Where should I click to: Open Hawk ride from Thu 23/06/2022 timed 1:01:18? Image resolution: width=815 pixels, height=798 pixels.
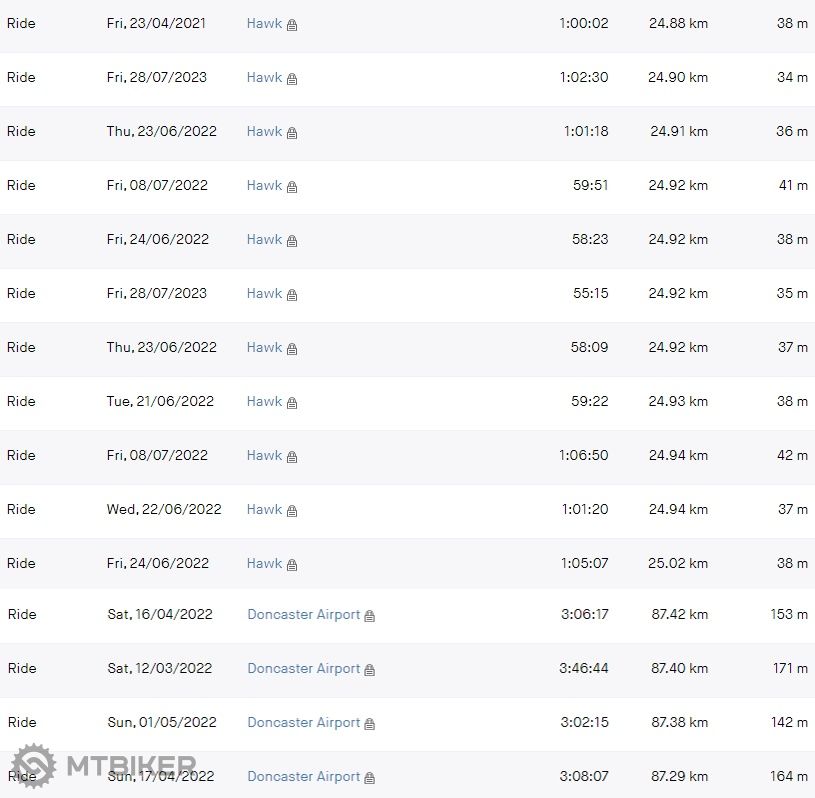(x=264, y=131)
